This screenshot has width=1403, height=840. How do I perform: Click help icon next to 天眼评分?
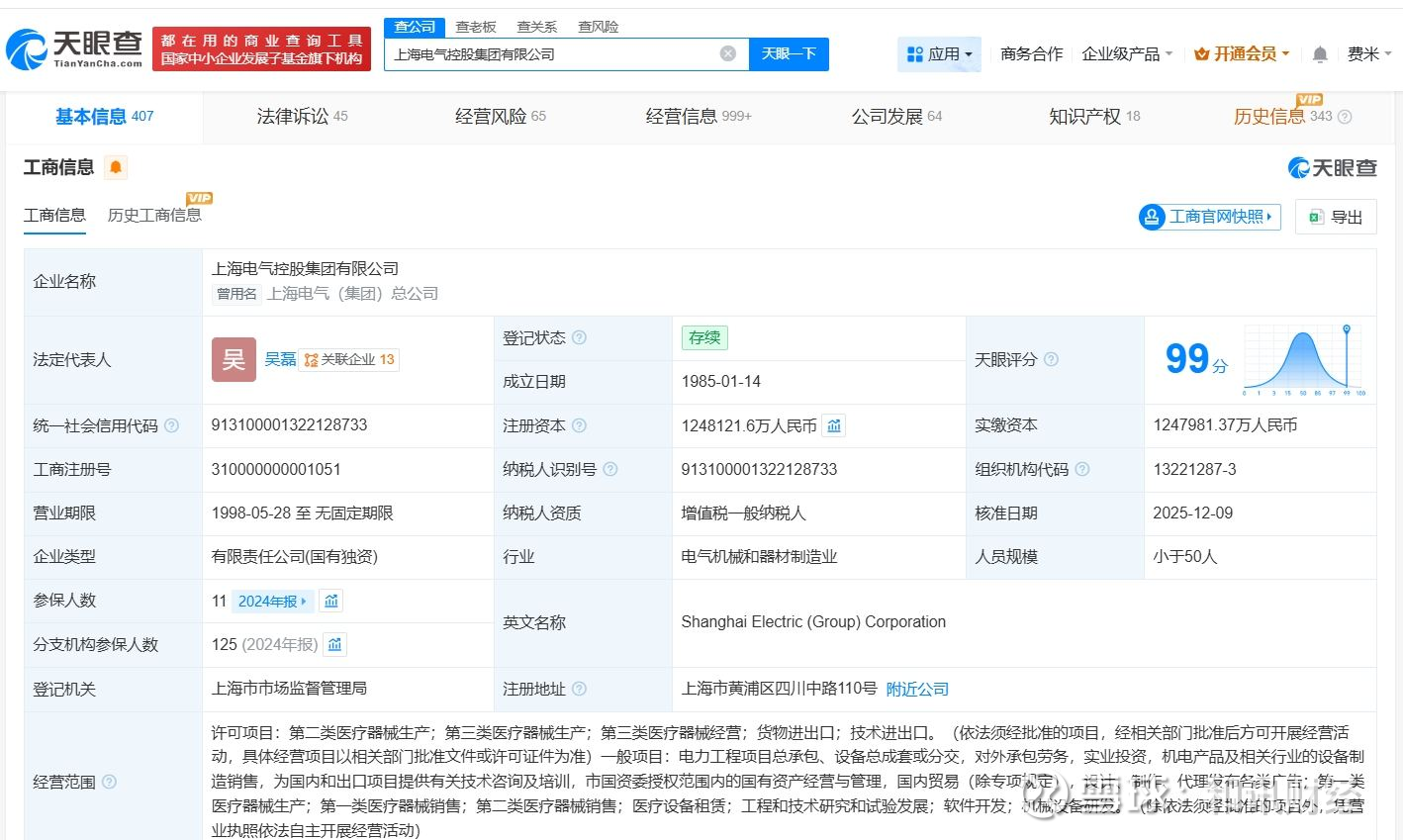point(1051,359)
